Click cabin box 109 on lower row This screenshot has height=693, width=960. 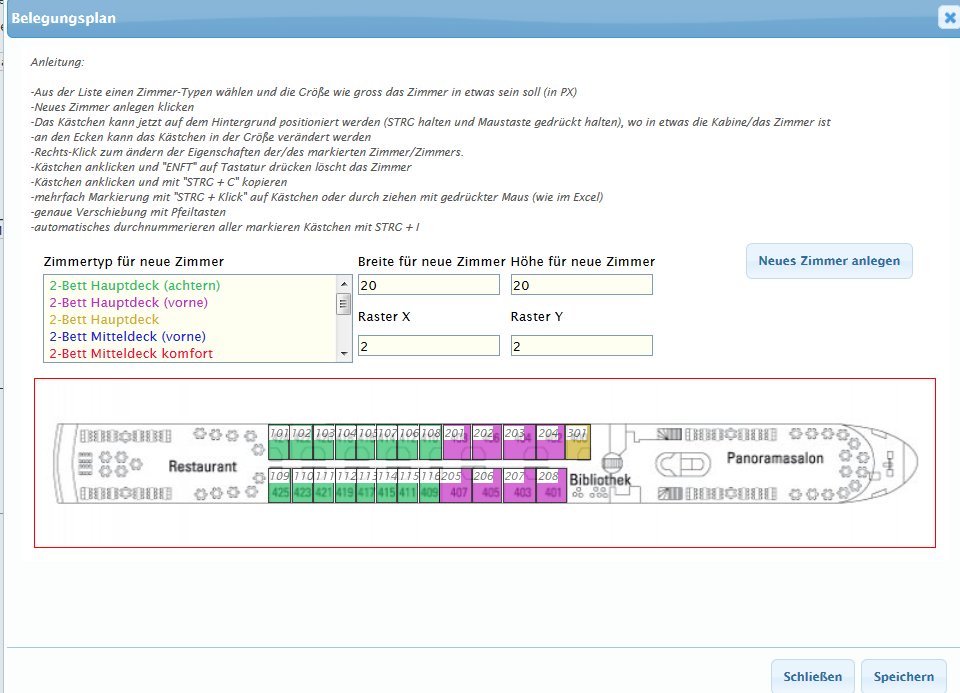click(x=279, y=485)
